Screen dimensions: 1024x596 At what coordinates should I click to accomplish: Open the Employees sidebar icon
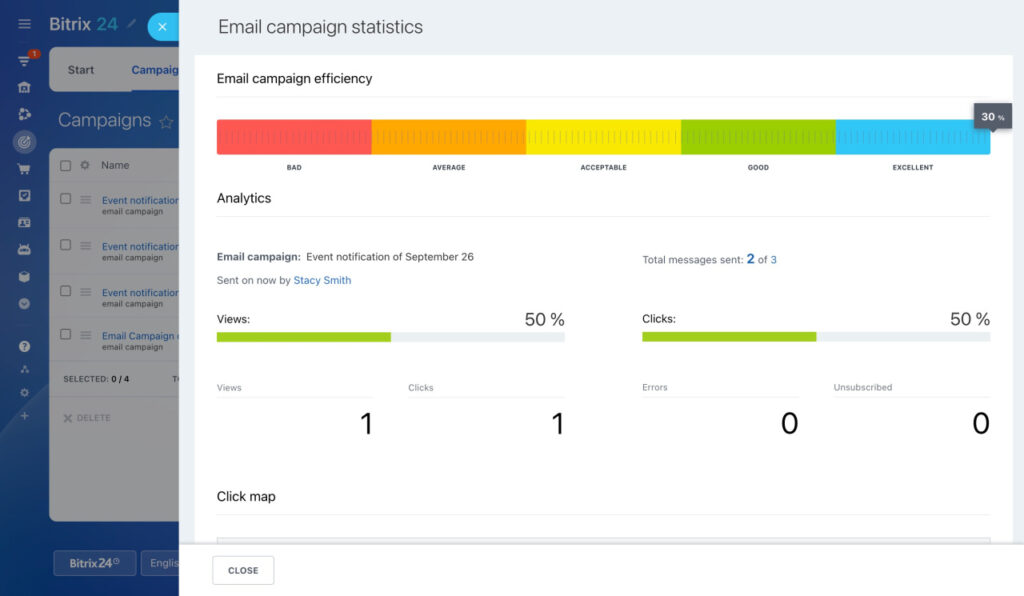click(x=24, y=222)
